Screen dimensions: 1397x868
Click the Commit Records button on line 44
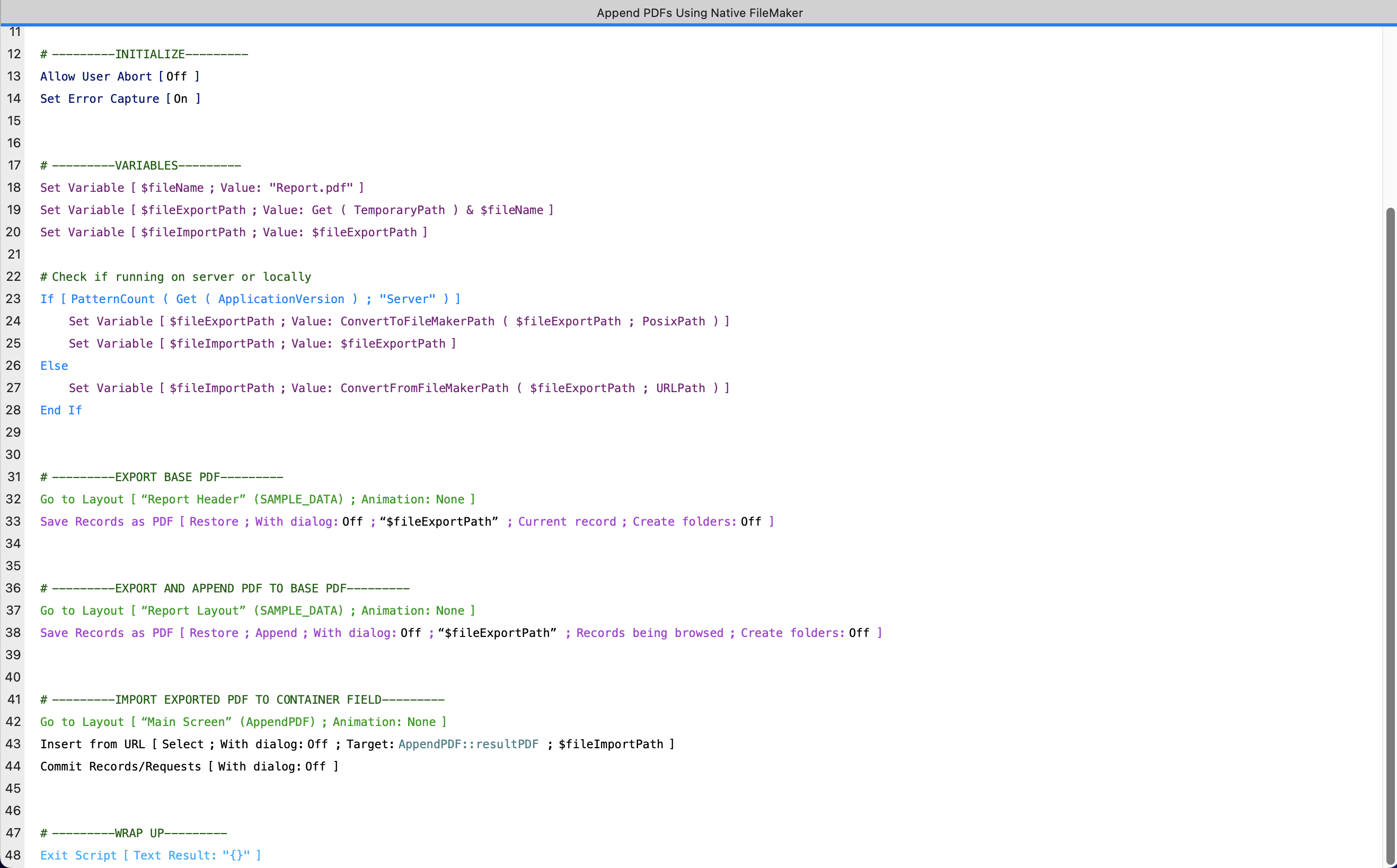coord(189,766)
